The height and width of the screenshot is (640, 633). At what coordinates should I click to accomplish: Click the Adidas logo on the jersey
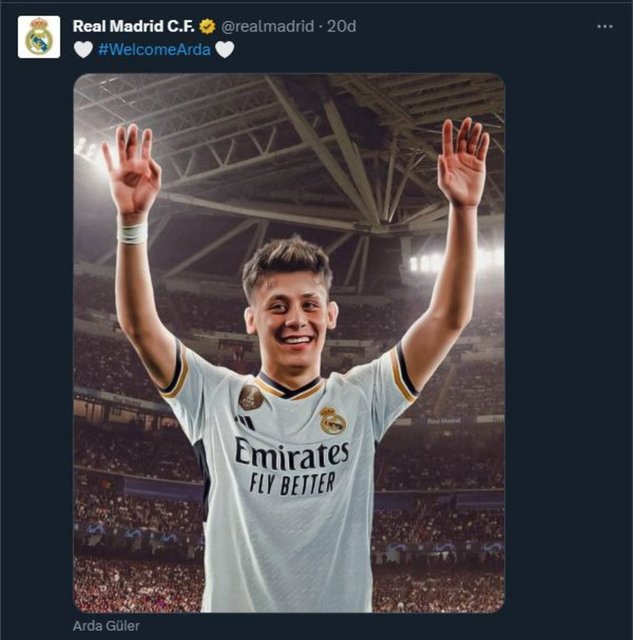245,423
